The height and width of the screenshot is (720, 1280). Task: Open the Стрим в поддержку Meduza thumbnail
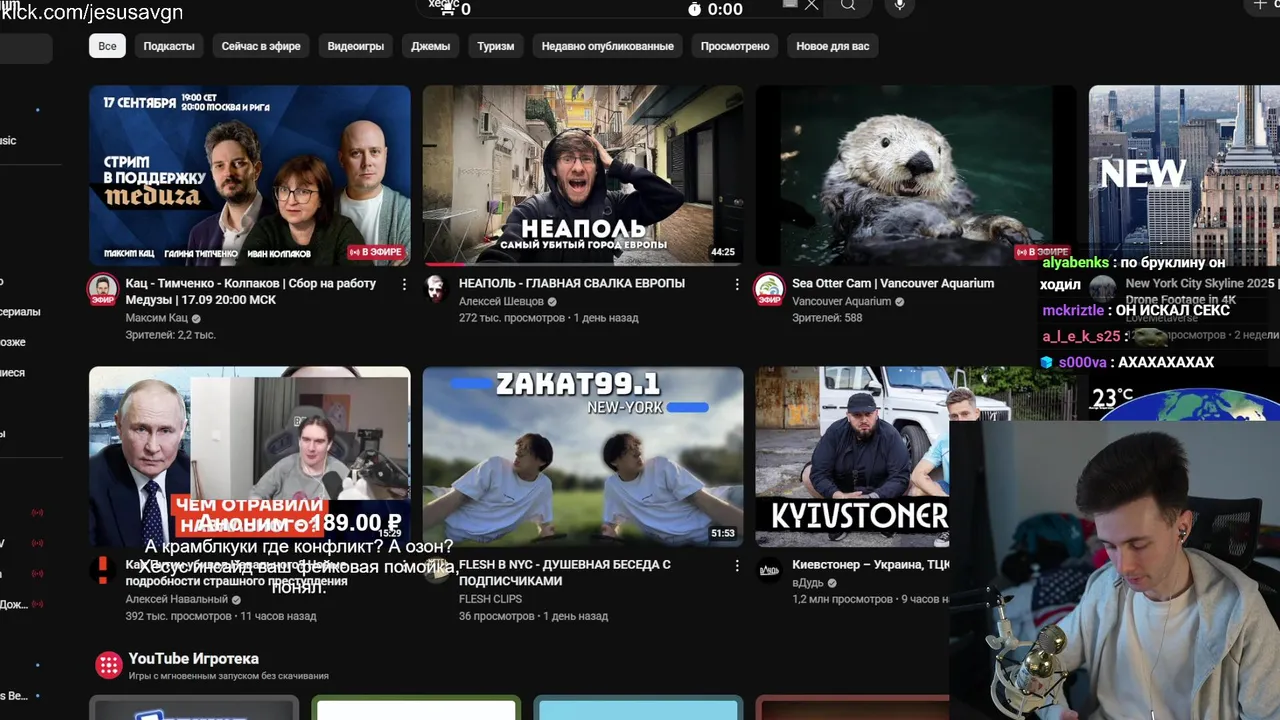[249, 175]
